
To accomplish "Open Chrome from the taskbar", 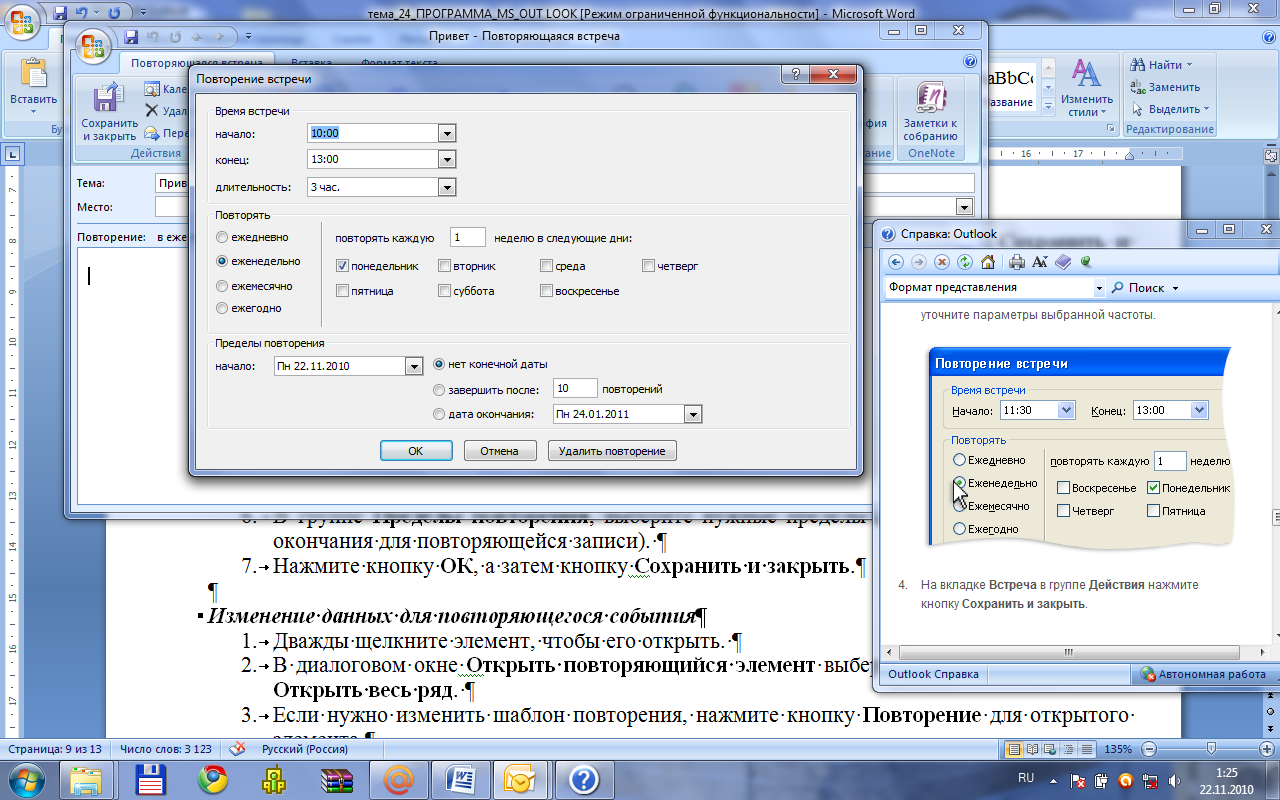I will click(x=213, y=778).
